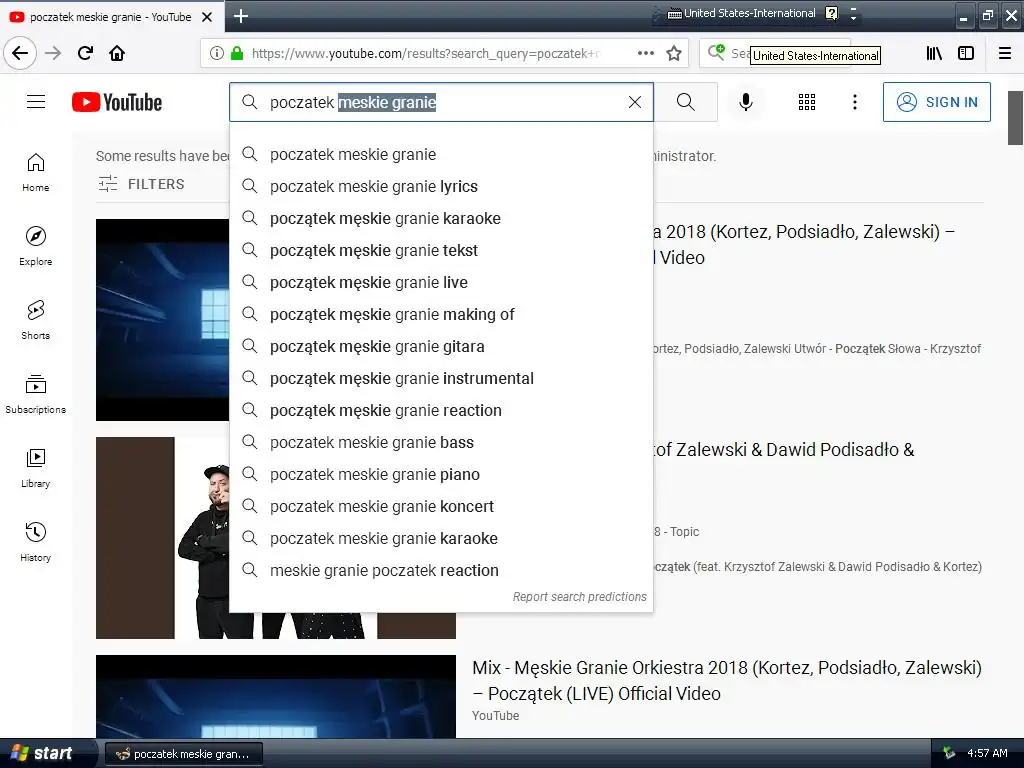Open History in the sidebar
The height and width of the screenshot is (768, 1024).
pos(36,542)
